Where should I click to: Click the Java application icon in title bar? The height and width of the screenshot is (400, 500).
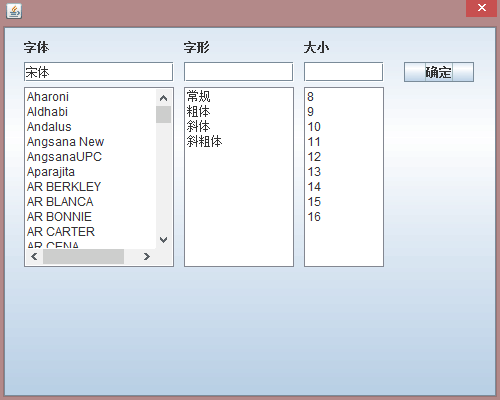click(14, 11)
